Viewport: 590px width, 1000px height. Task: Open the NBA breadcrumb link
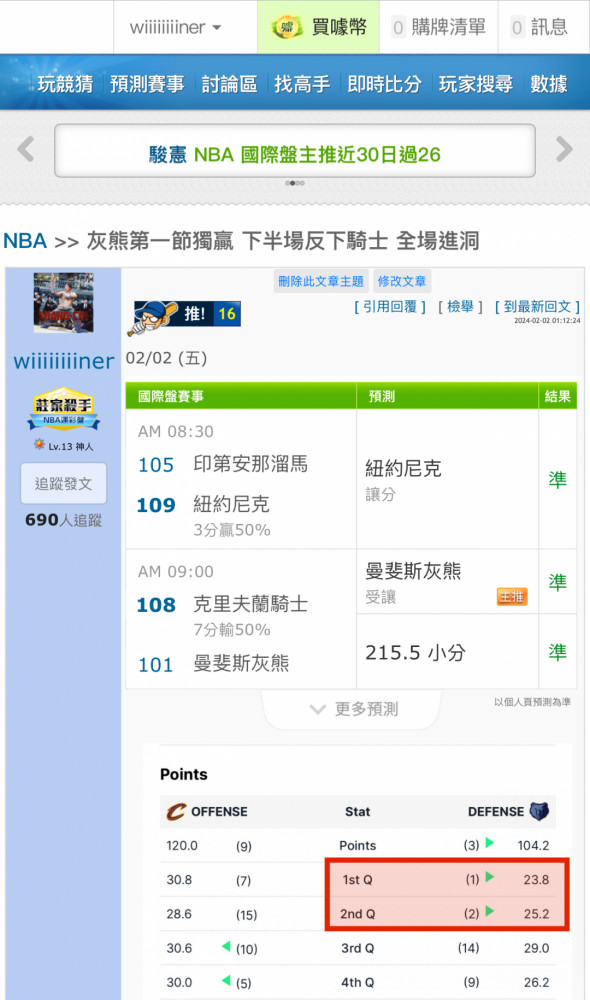(25, 241)
